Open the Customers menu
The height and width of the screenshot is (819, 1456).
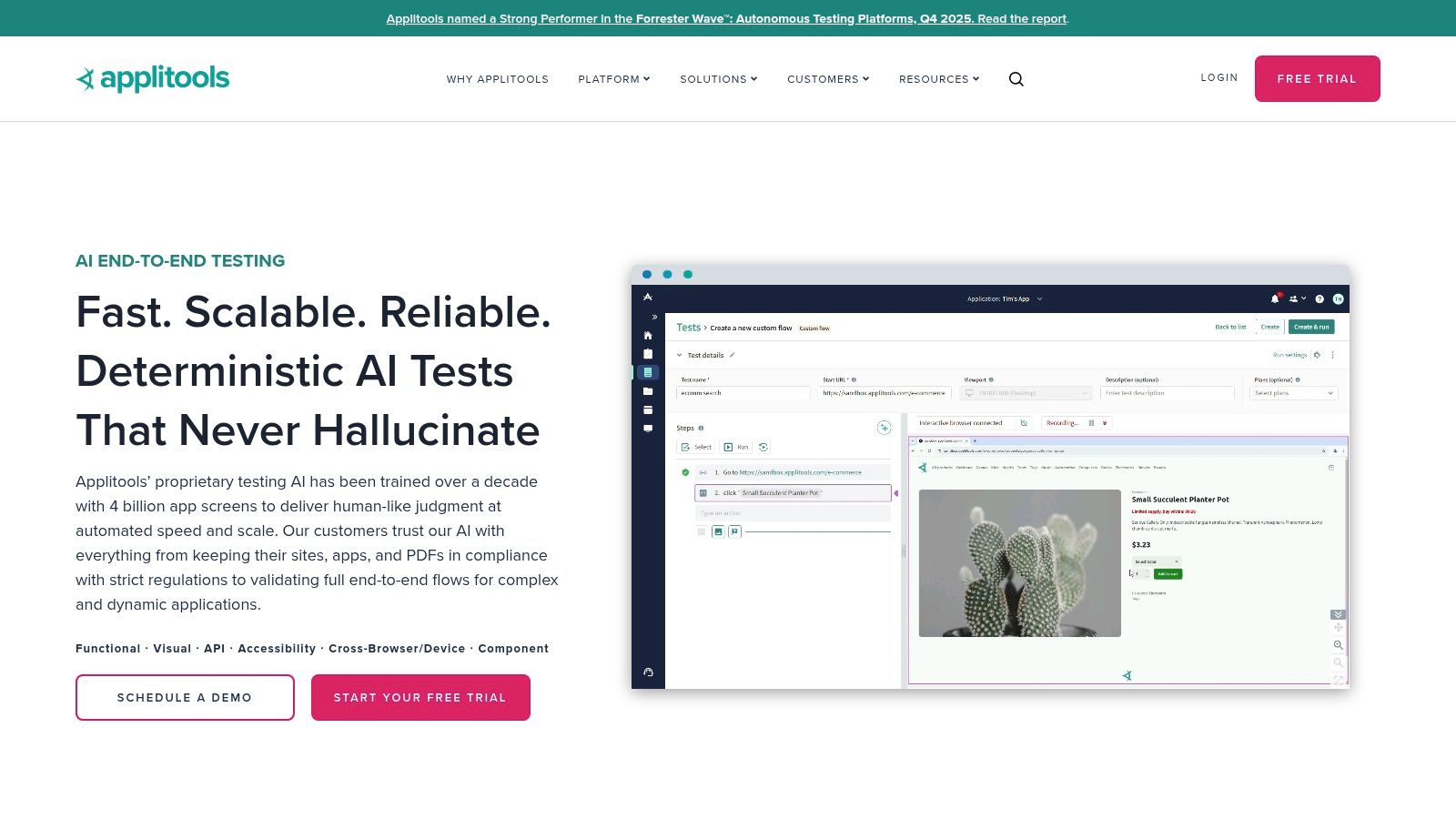pos(827,79)
